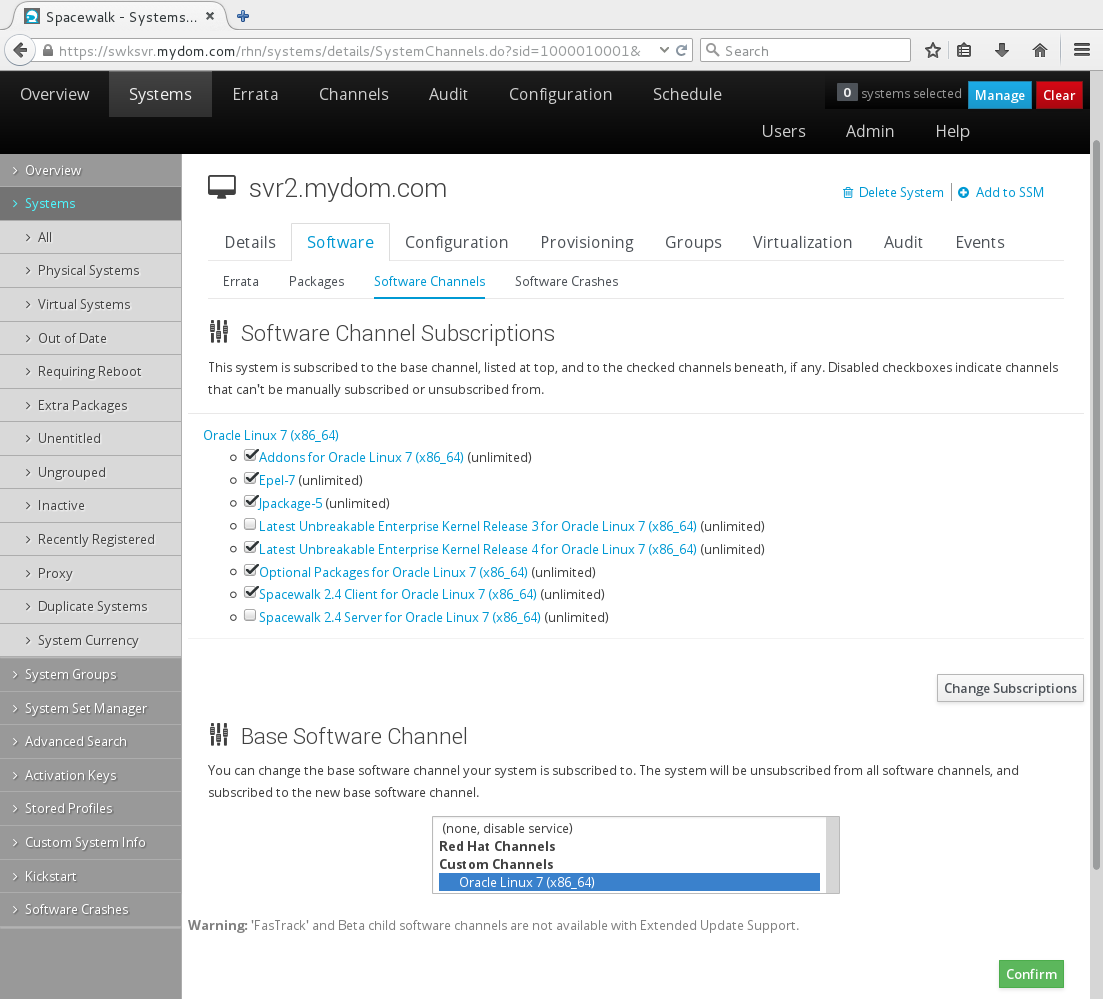Open the Packages sub-tab
This screenshot has width=1103, height=999.
coord(317,281)
